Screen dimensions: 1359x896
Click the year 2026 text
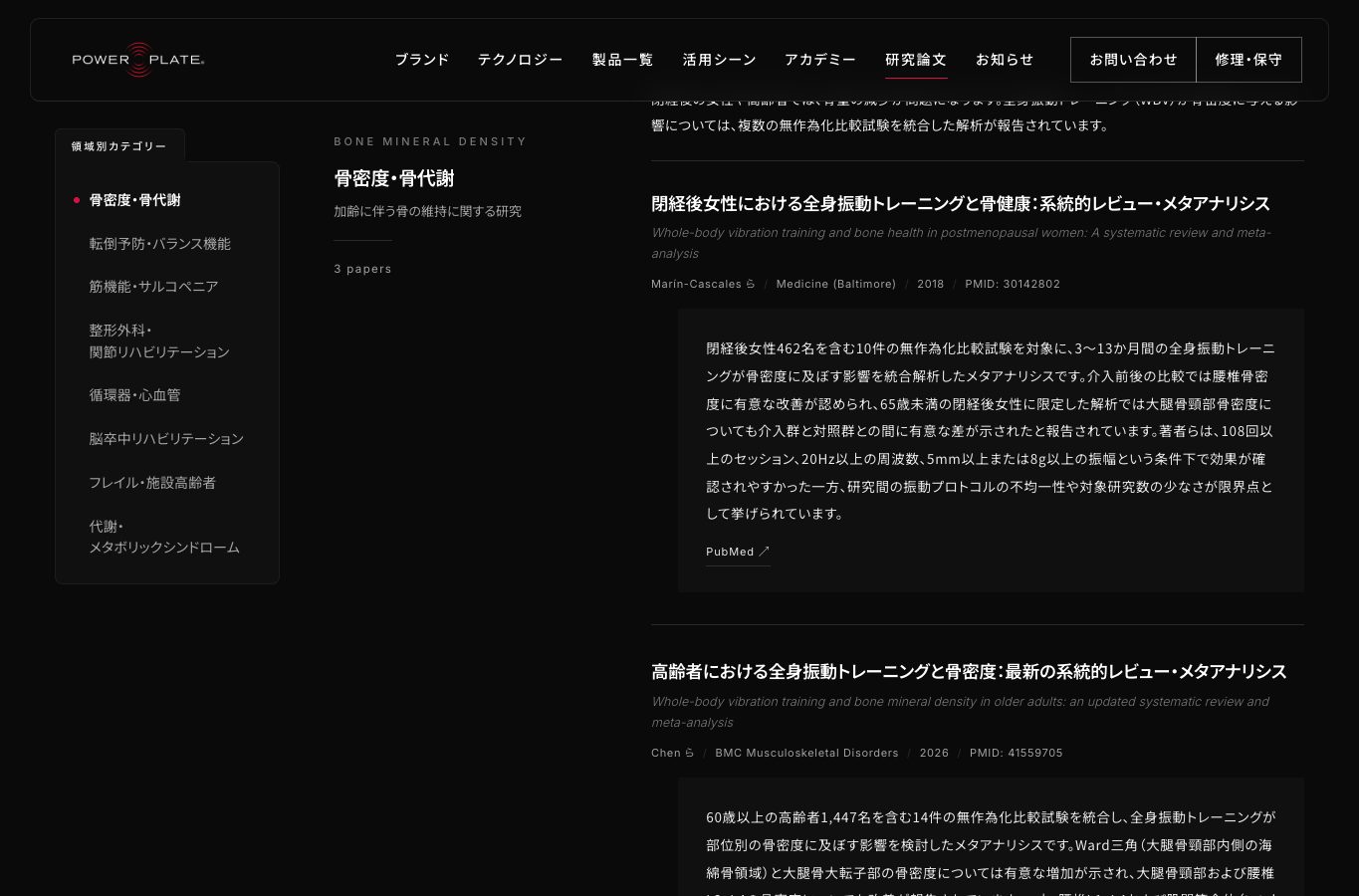[935, 753]
